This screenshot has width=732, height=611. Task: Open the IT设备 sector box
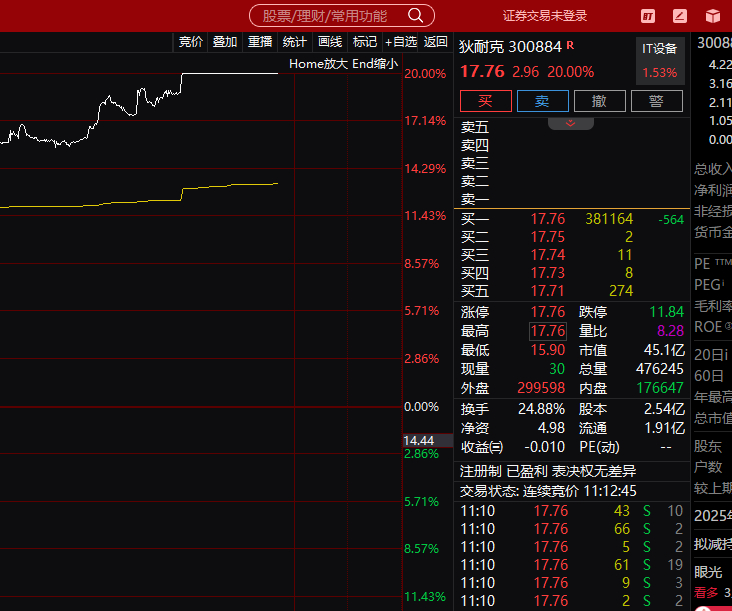(x=659, y=60)
